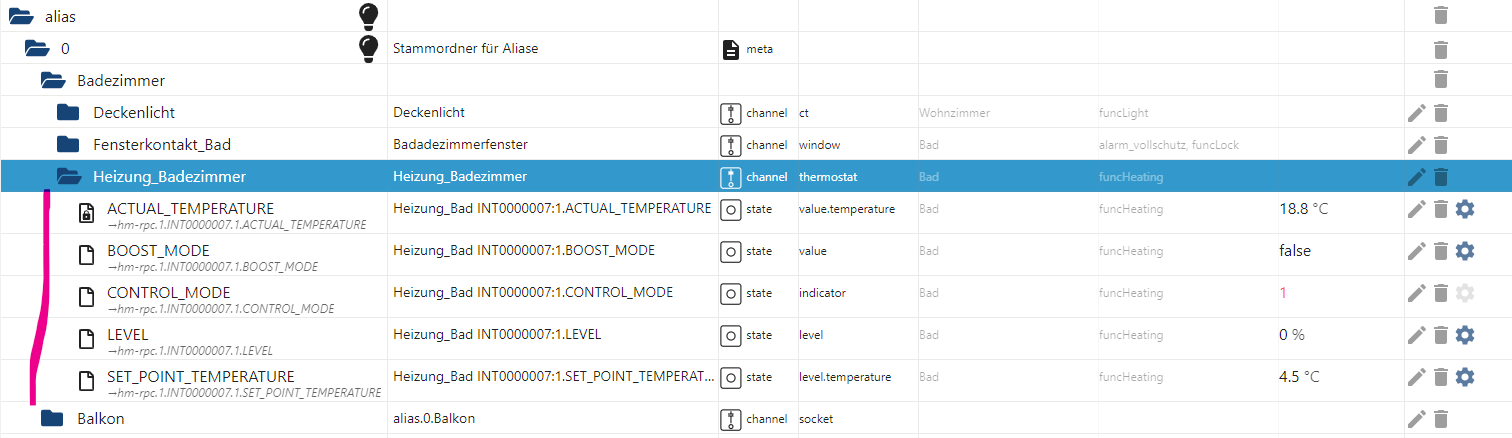Click the meta type cell
Image resolution: width=1512 pixels, height=438 pixels.
759,49
